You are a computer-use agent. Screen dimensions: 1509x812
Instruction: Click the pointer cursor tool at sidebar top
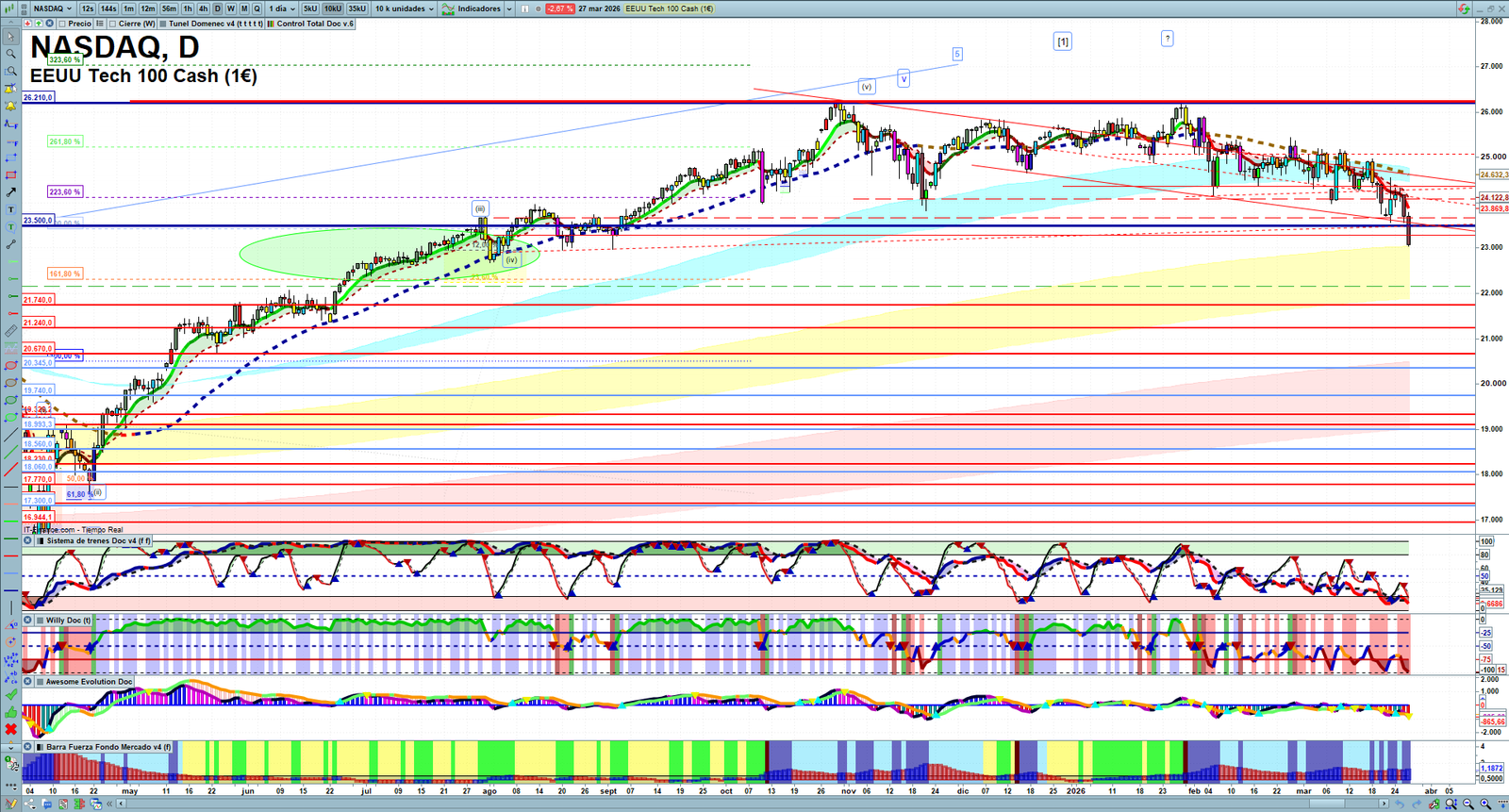click(x=10, y=37)
